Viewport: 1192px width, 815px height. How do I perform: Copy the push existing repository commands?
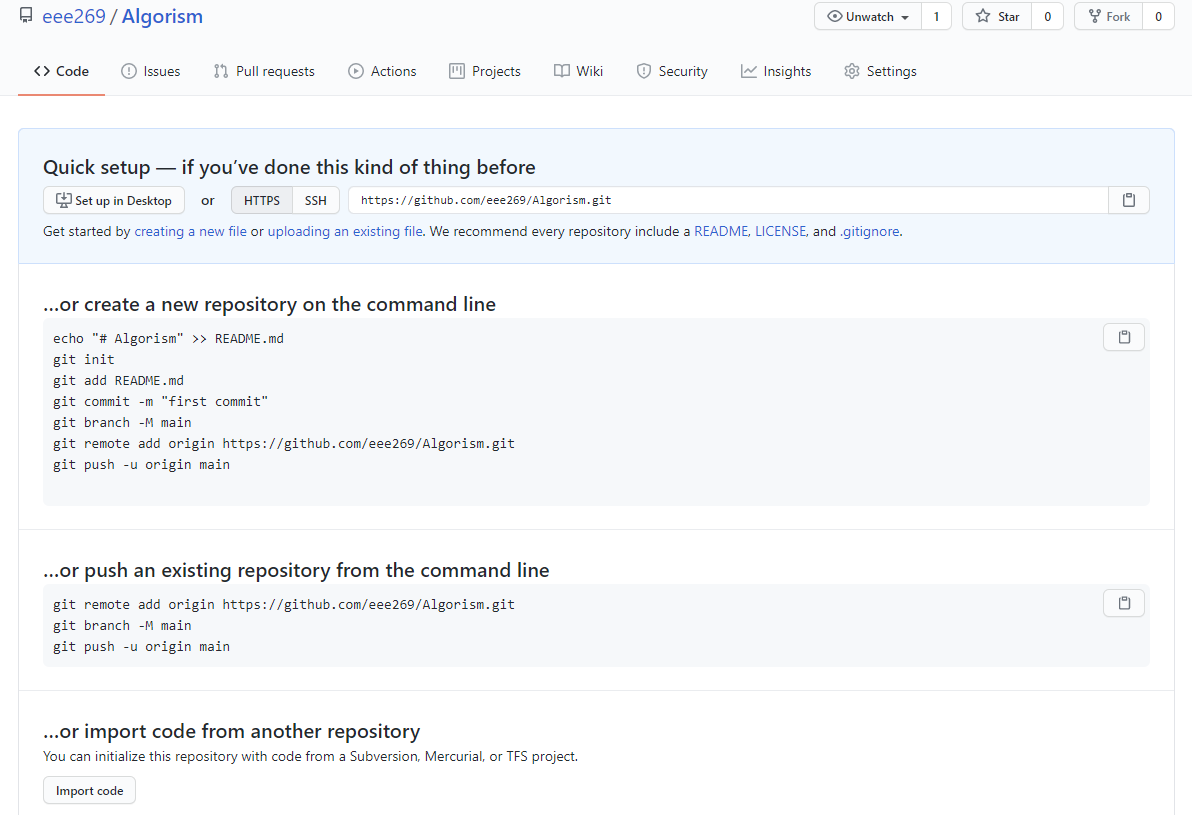click(1124, 604)
